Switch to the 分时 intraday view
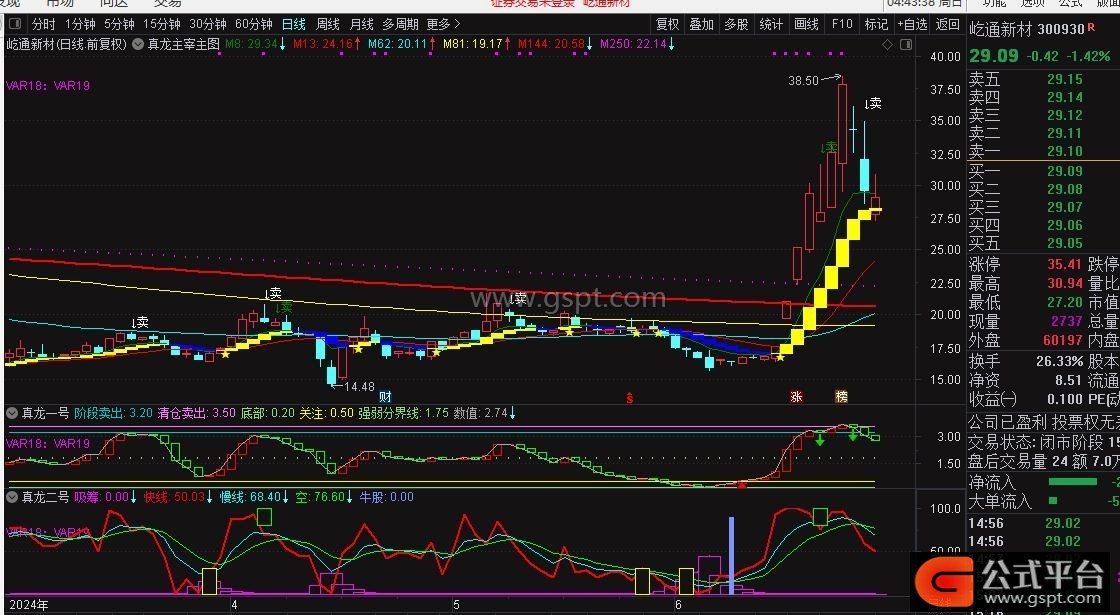This screenshot has width=1120, height=615. tap(44, 24)
